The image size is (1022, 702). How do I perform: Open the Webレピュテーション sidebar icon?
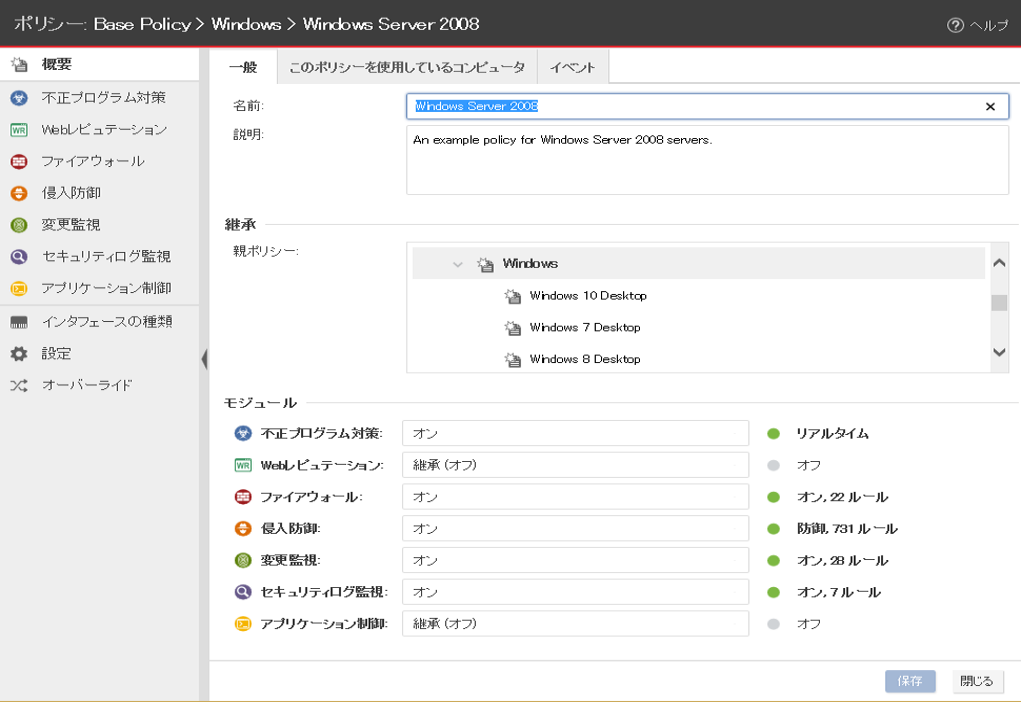19,130
